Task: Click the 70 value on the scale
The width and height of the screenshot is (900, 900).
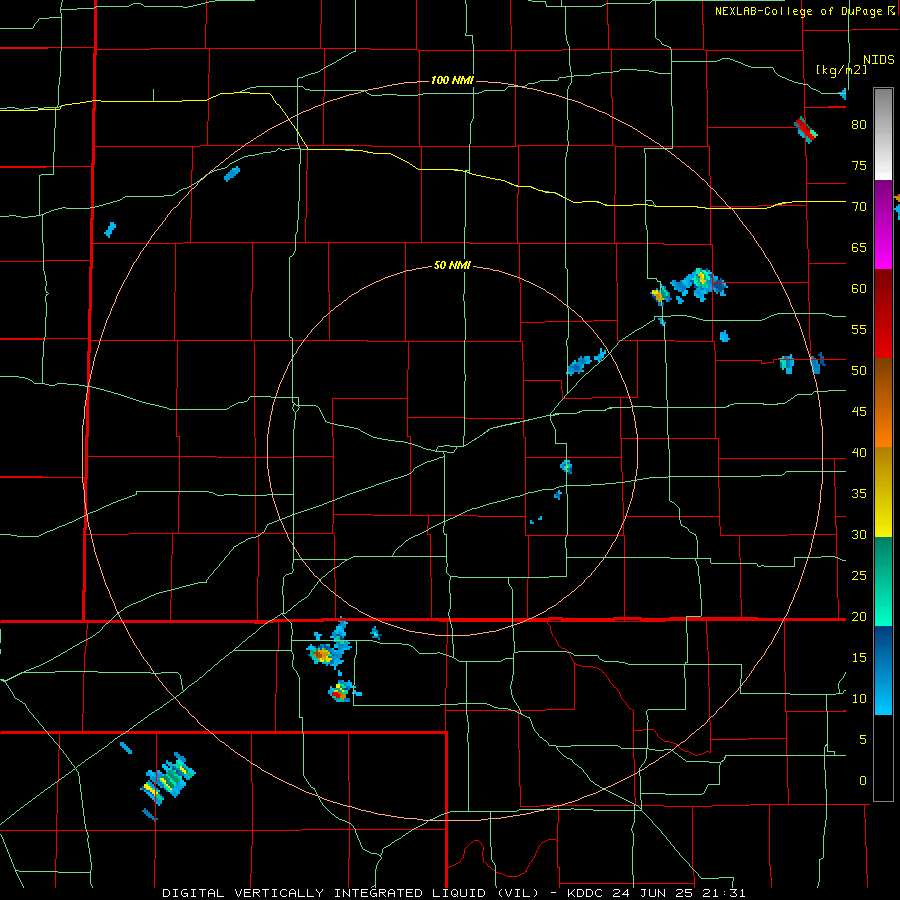Action: 859,207
